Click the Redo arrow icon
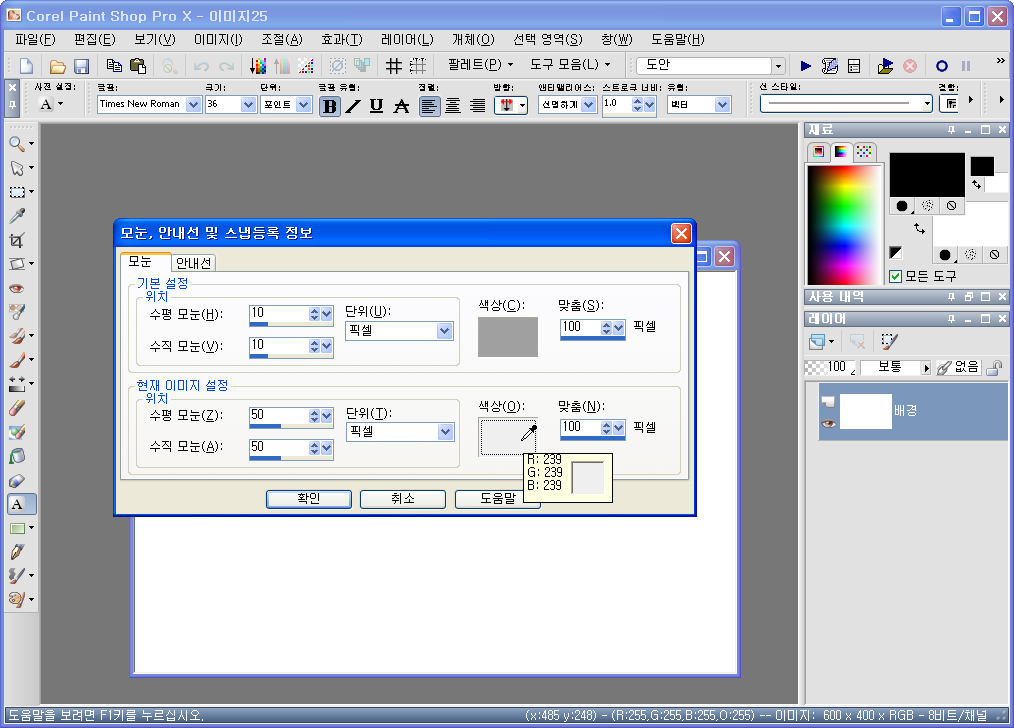 [x=226, y=66]
